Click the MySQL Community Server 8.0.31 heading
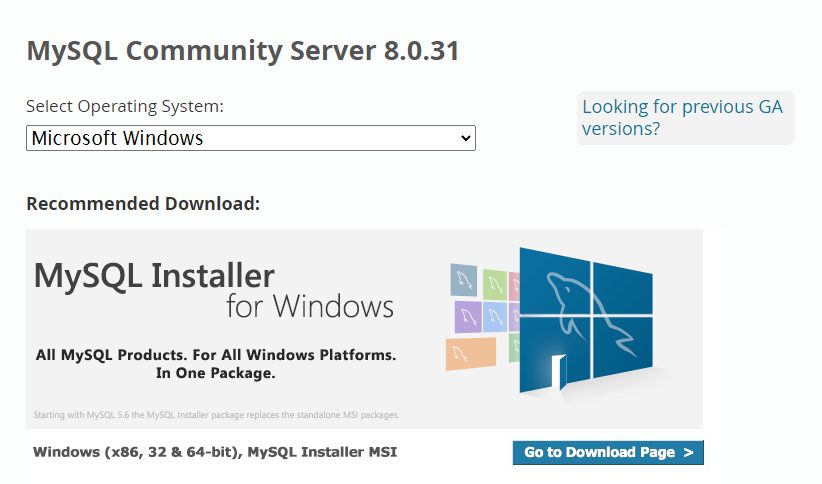 pyautogui.click(x=243, y=51)
